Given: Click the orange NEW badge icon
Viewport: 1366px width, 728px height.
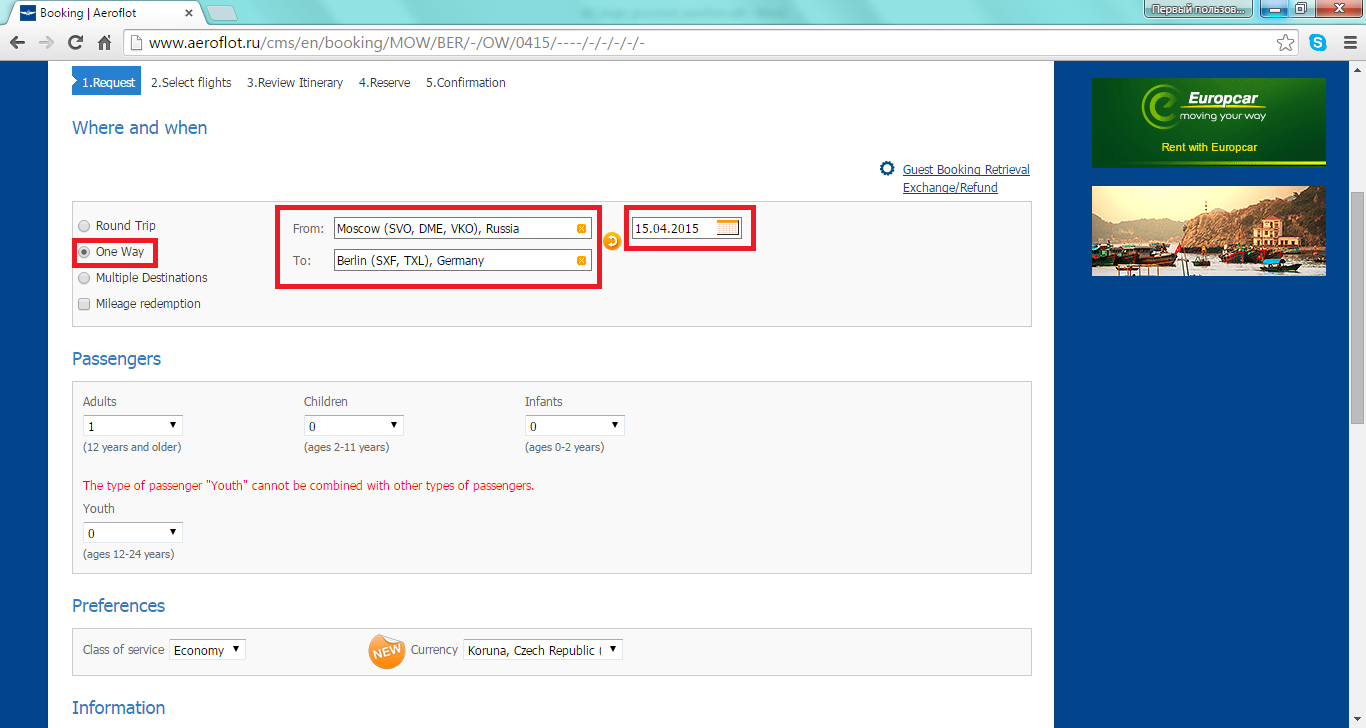Looking at the screenshot, I should coord(386,651).
